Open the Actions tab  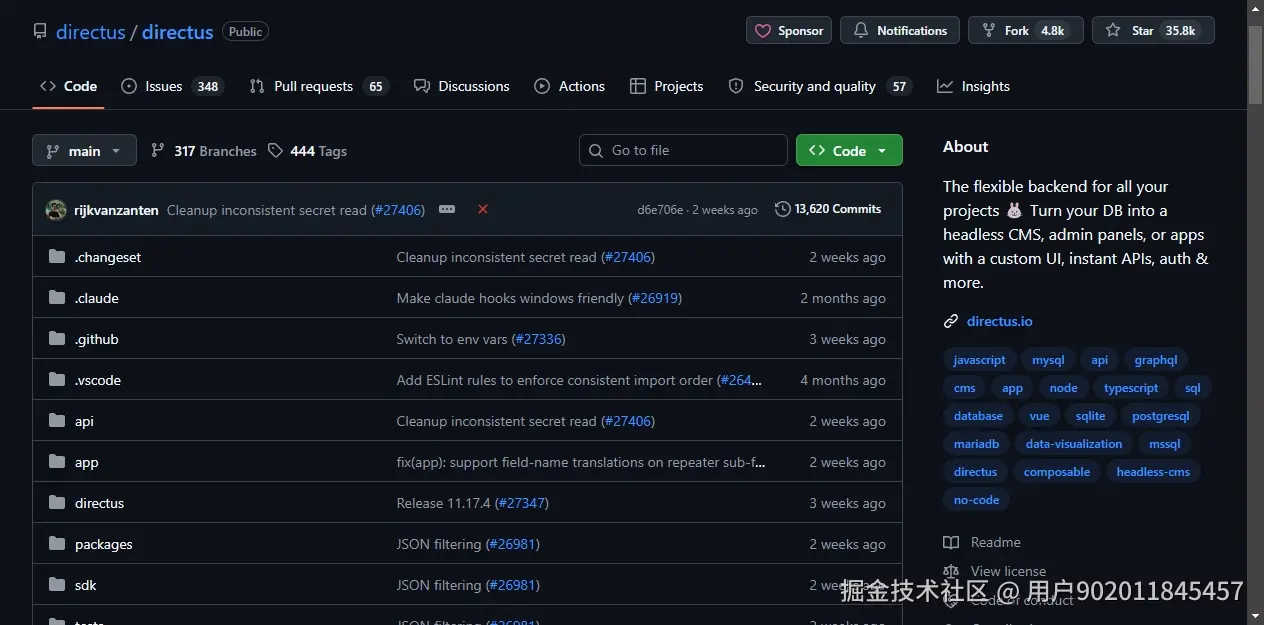tap(570, 86)
